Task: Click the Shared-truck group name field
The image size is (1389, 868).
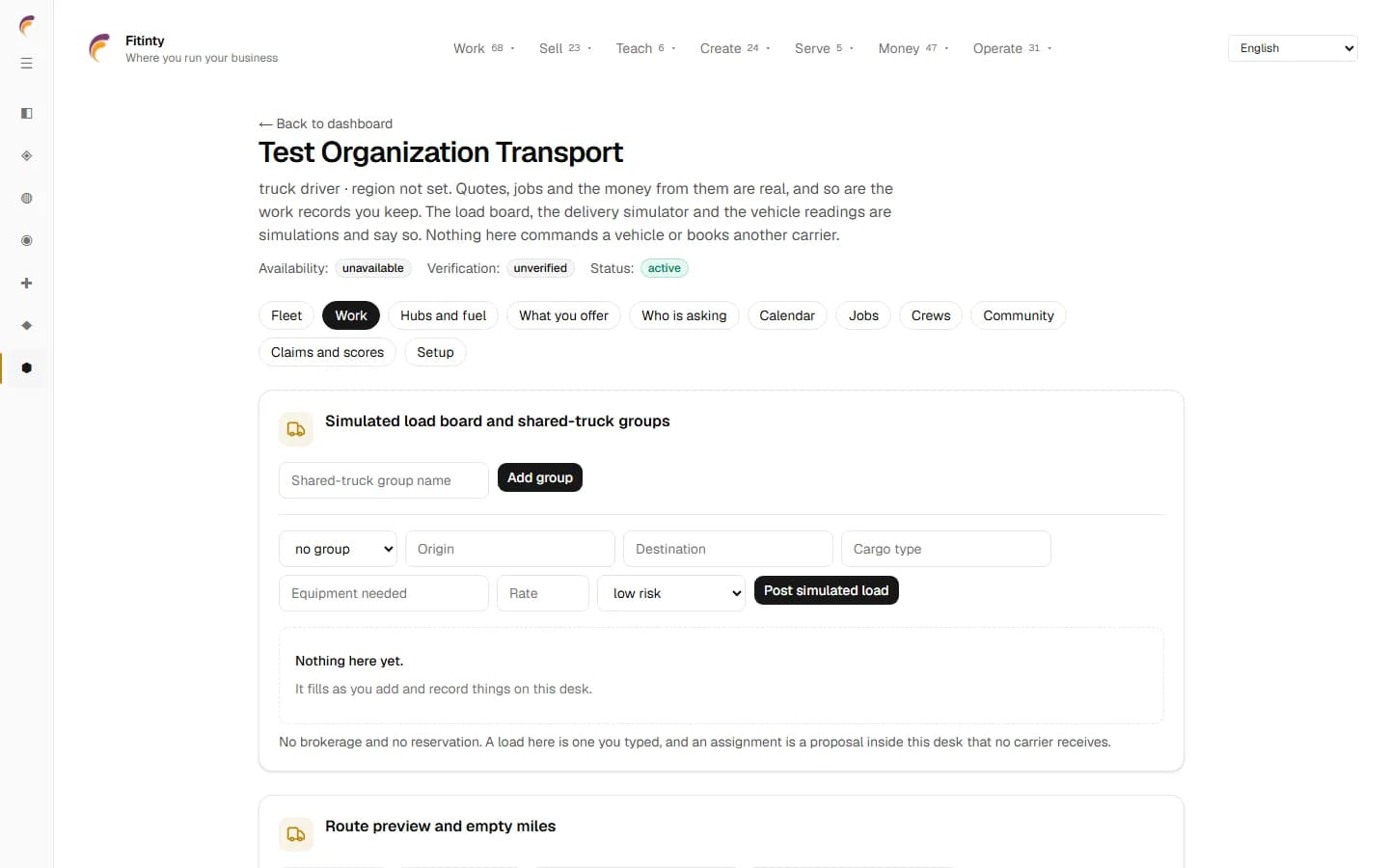Action: (384, 480)
